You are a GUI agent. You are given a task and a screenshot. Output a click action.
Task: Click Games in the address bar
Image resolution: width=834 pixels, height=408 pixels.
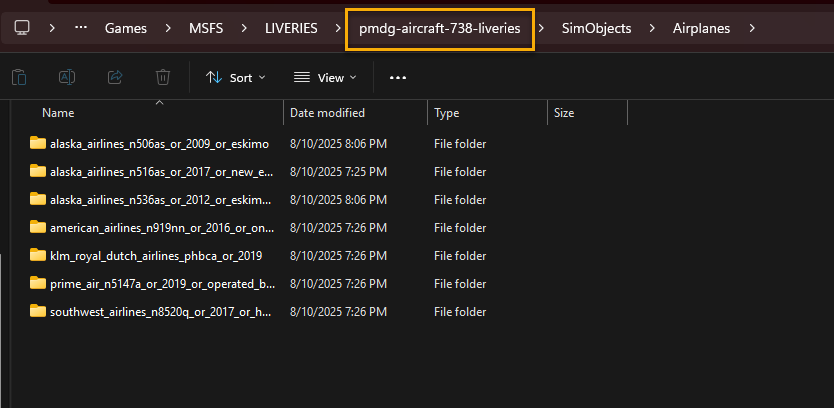coord(126,28)
